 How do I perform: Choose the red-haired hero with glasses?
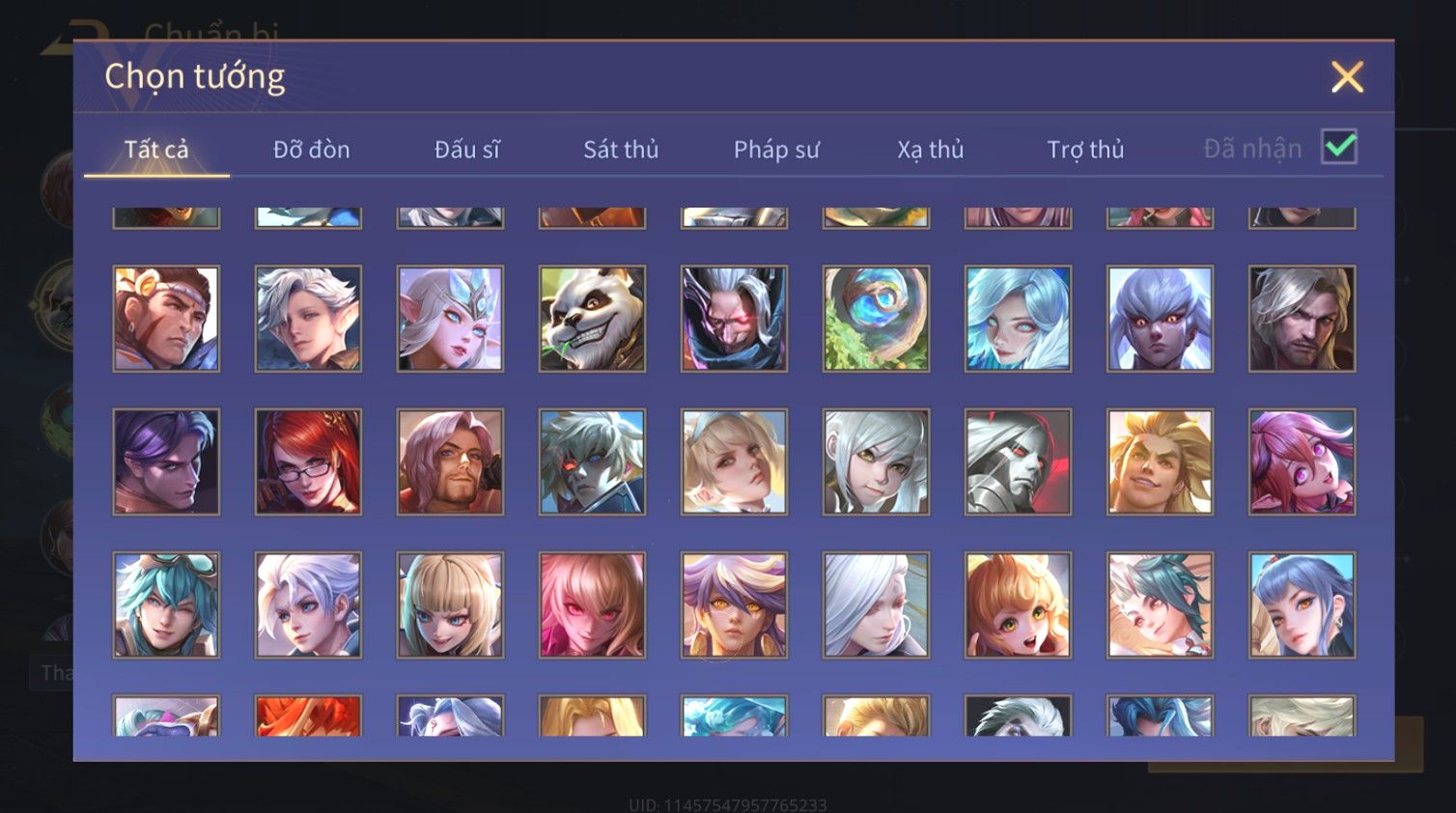pyautogui.click(x=308, y=462)
